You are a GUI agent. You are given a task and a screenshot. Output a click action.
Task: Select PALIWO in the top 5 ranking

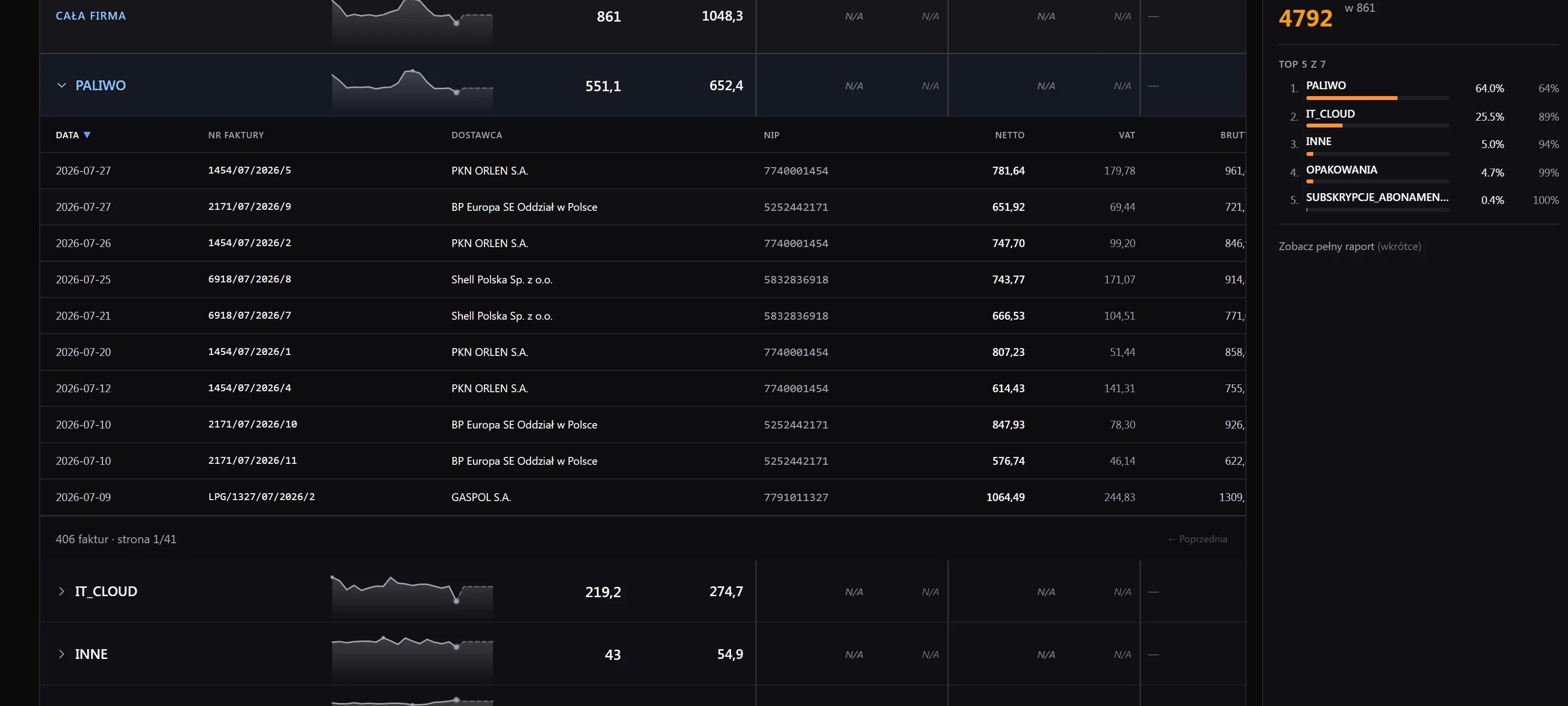(1326, 85)
